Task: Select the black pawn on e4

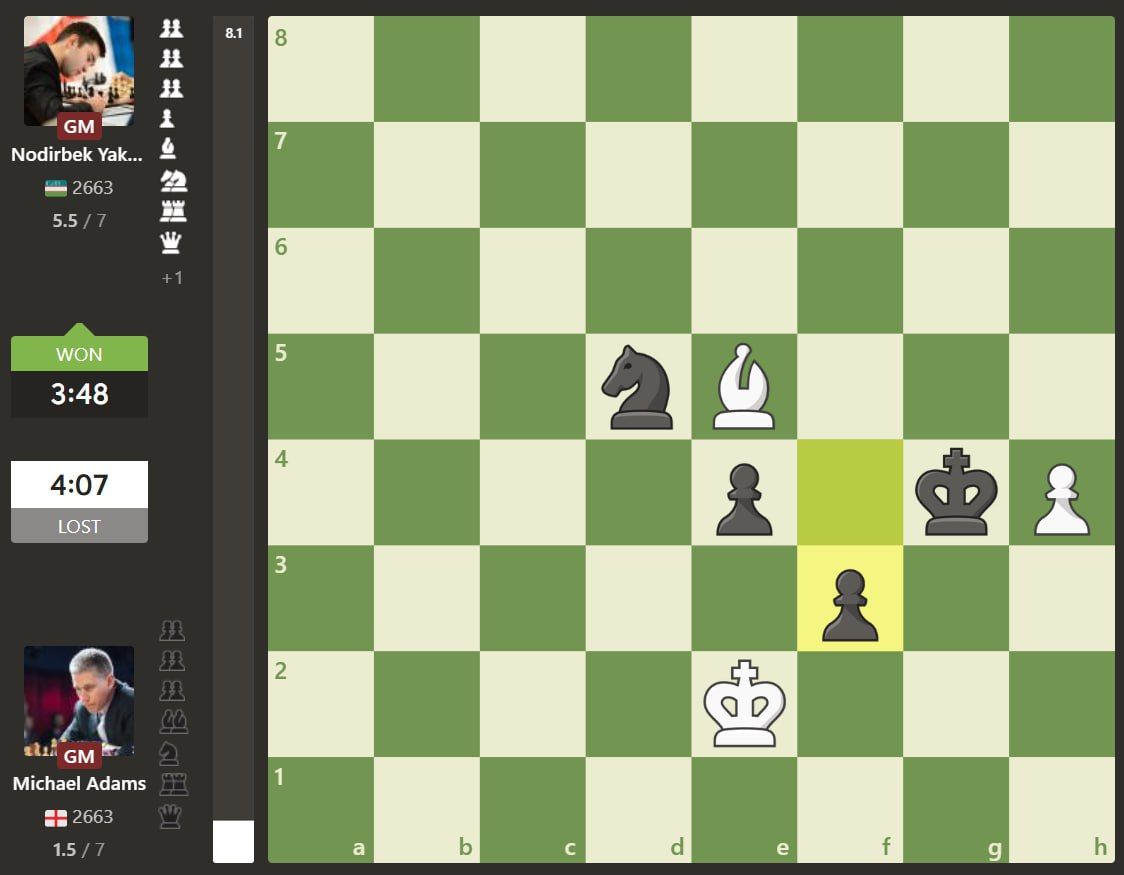Action: [x=744, y=499]
